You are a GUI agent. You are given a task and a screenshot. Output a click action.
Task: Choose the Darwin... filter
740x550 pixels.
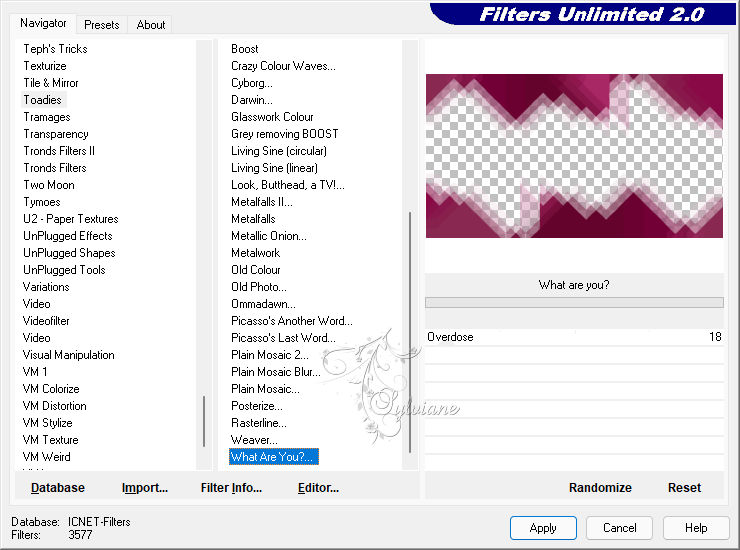click(252, 100)
